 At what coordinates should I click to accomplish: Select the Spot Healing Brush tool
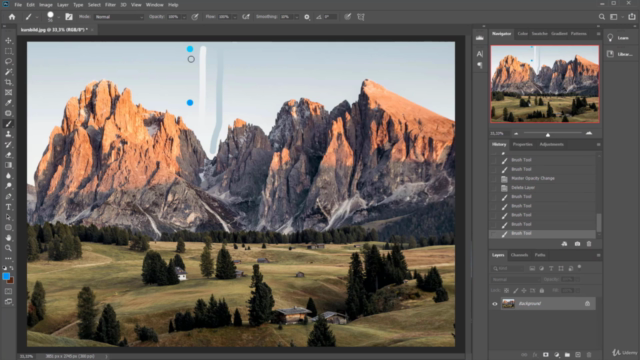click(8, 113)
